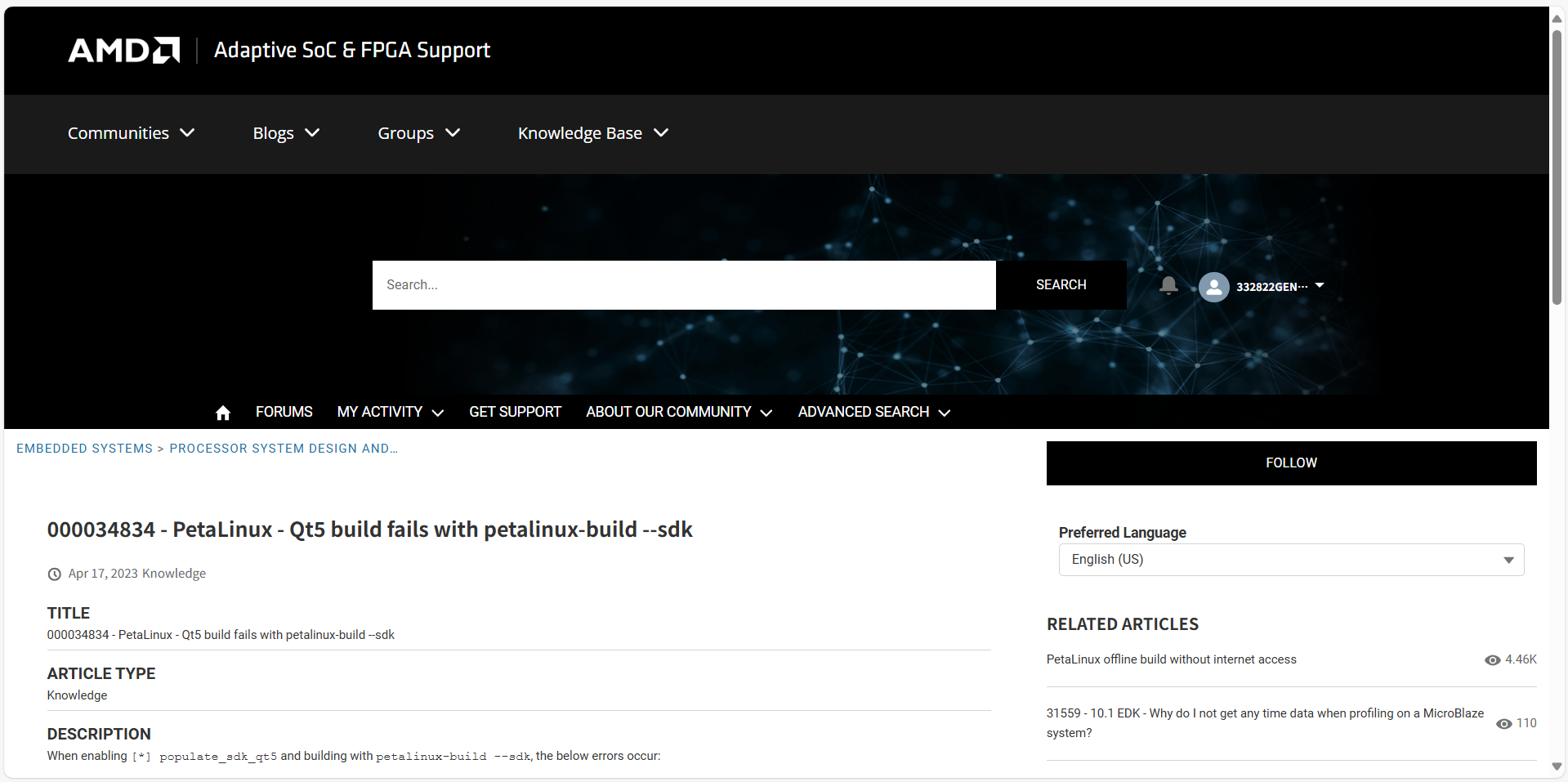Click the 'Apr 17, 2023' date text

click(103, 574)
